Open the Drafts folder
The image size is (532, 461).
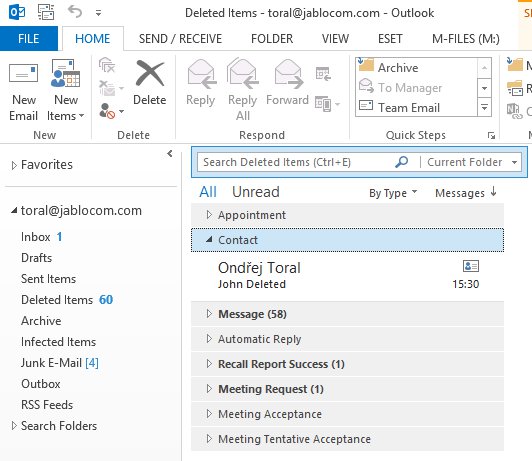point(36,257)
